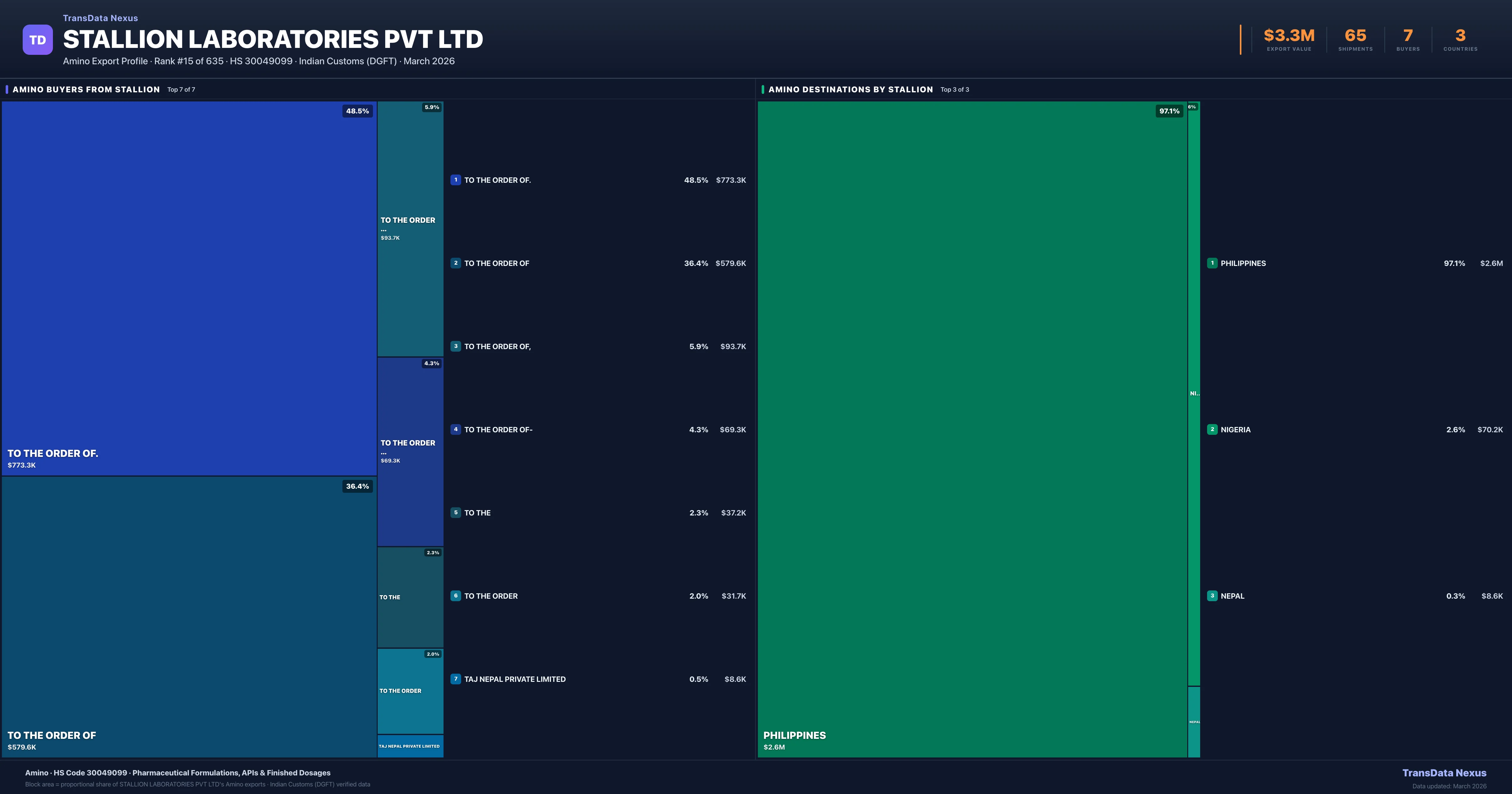This screenshot has height=794, width=1512.
Task: Click the Nigeria legend entry text
Action: 1235,429
